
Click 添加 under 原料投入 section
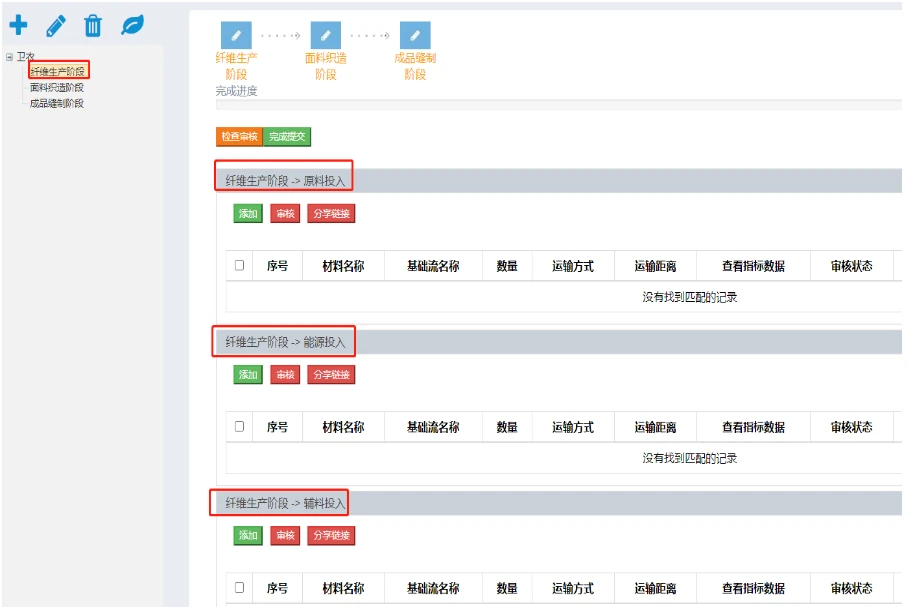point(248,213)
